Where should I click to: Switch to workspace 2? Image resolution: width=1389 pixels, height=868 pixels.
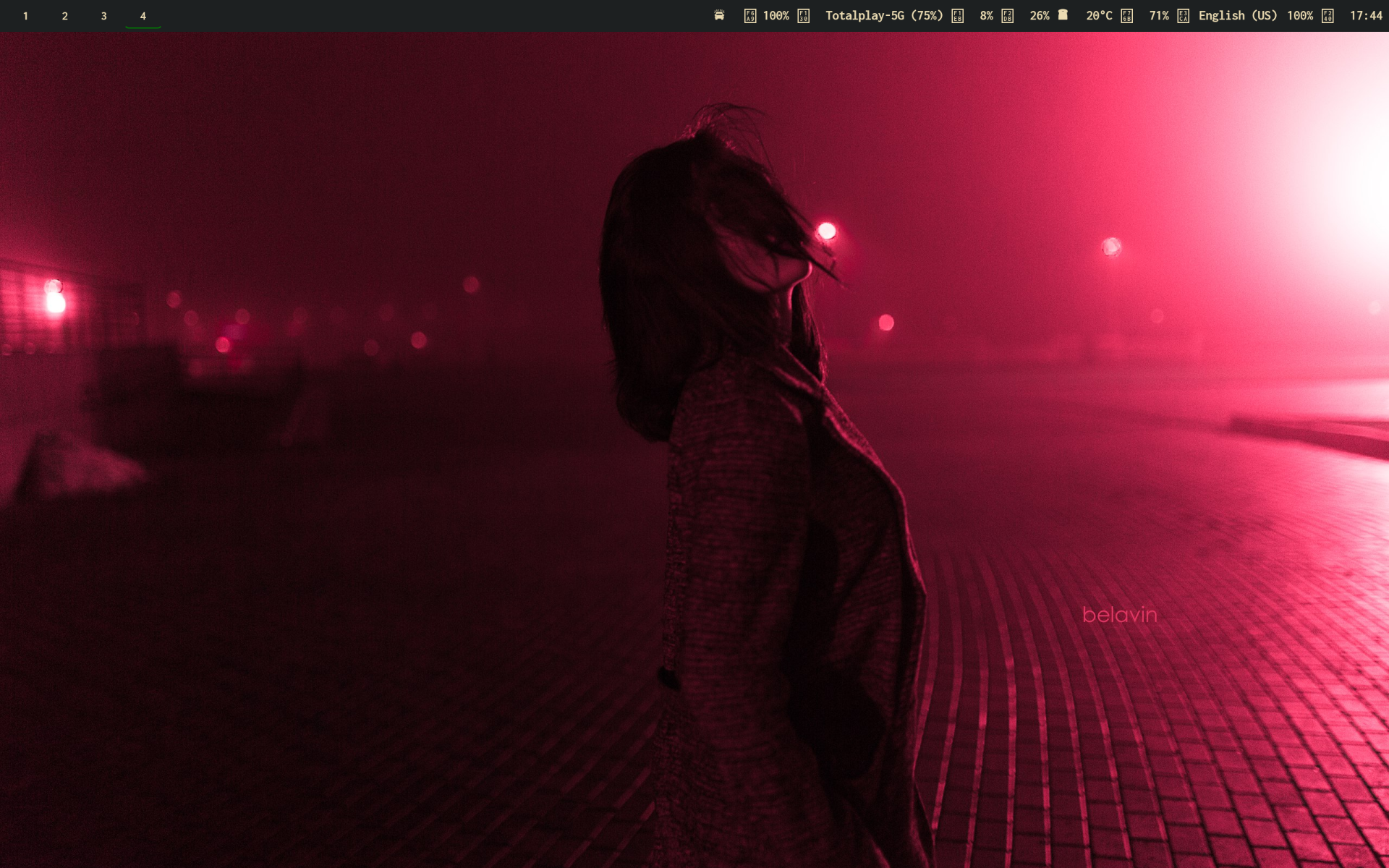click(x=64, y=16)
